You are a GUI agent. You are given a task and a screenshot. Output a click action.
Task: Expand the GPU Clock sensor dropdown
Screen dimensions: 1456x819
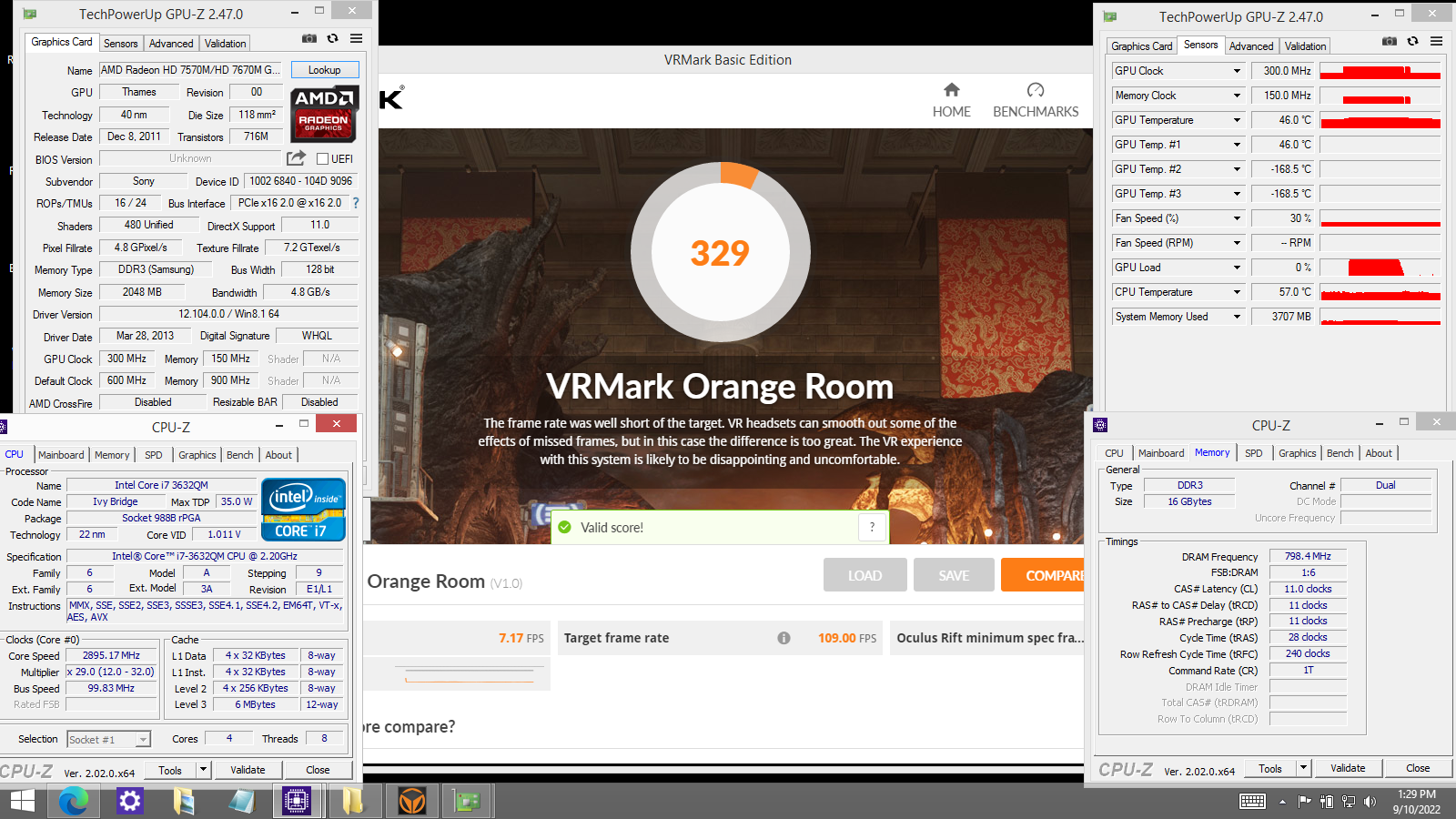point(1237,71)
